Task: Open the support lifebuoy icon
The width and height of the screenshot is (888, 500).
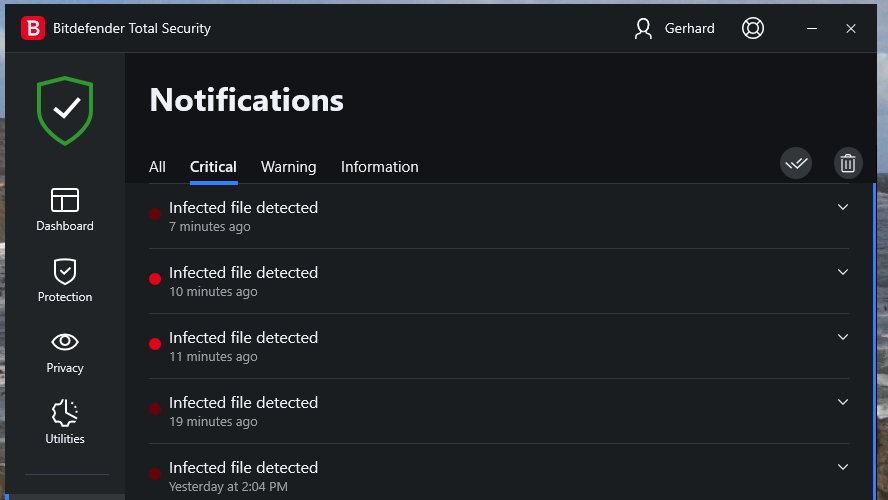Action: point(753,28)
